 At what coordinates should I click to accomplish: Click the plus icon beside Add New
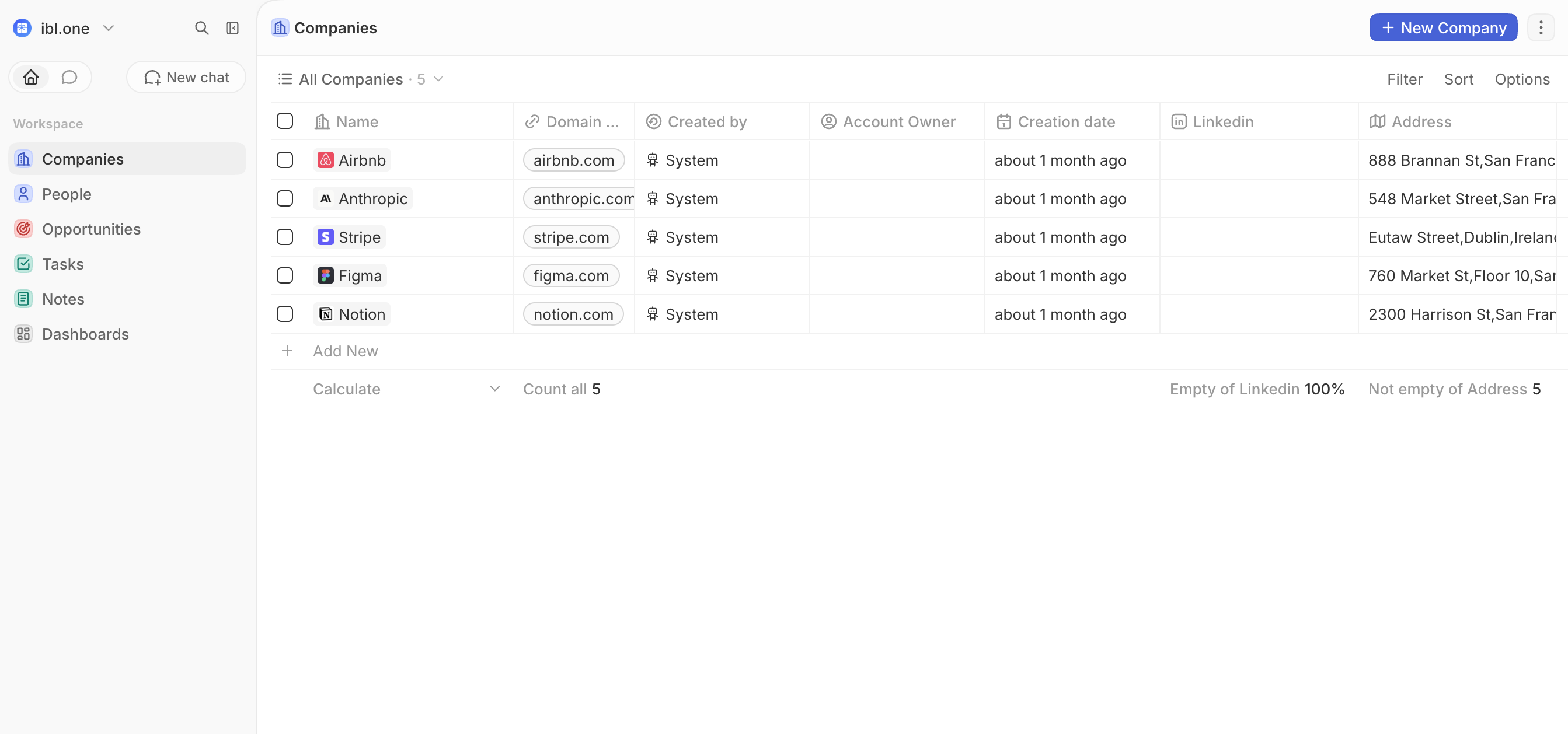click(287, 351)
